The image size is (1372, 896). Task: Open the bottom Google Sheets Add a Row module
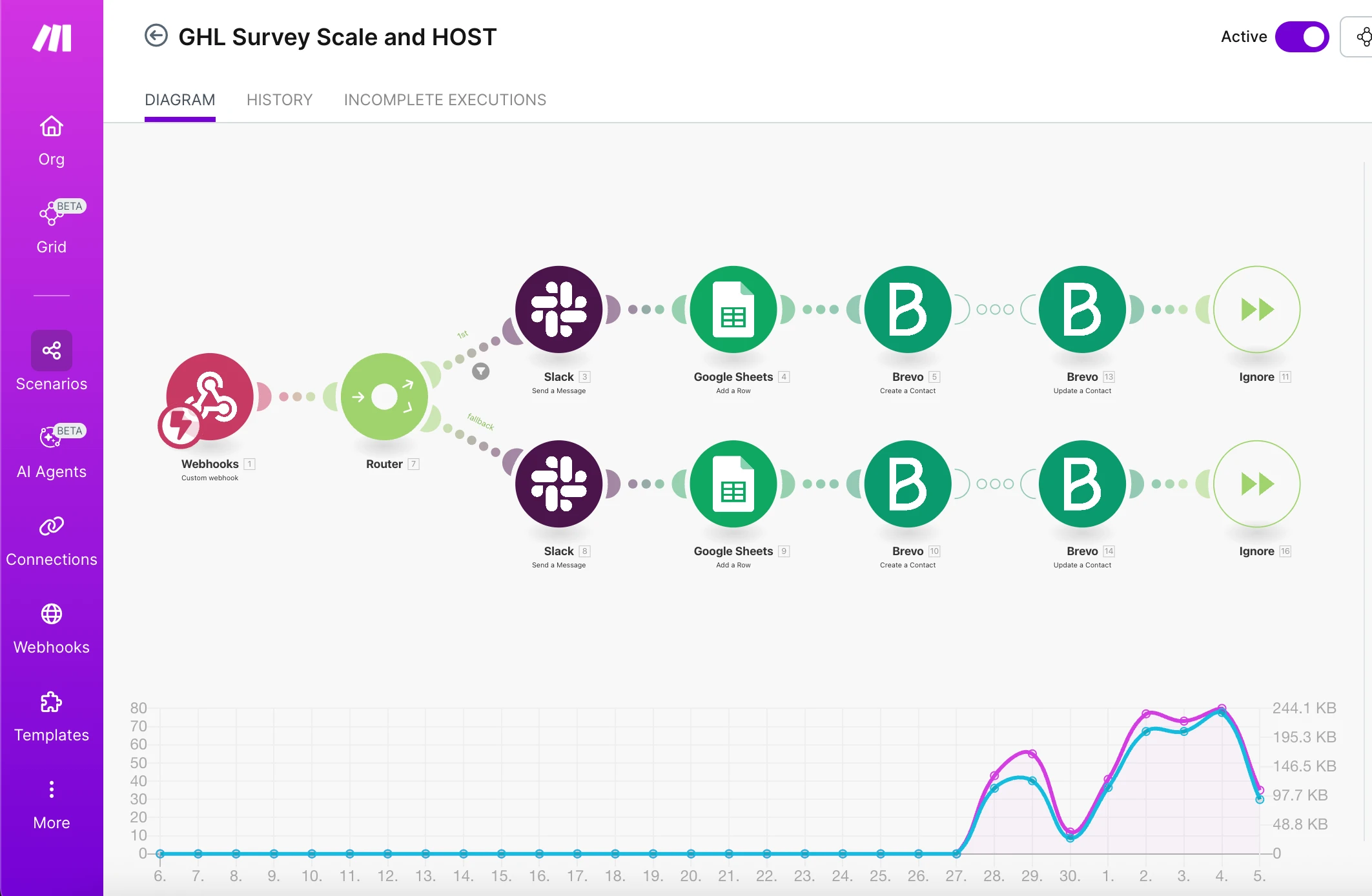click(x=733, y=484)
